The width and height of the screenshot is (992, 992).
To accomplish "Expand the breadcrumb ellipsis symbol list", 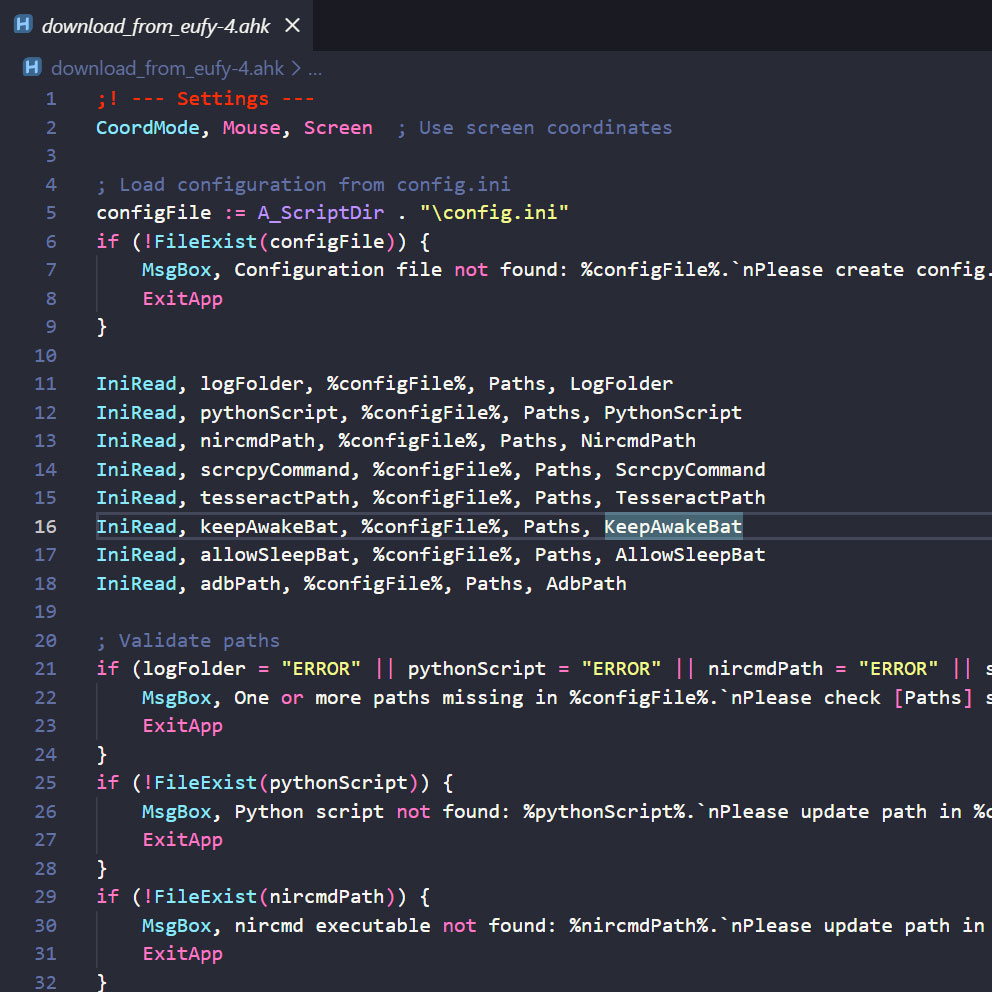I will pos(315,68).
